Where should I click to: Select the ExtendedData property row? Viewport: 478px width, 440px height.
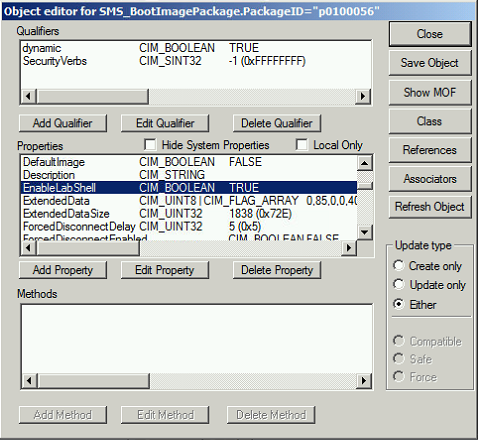click(189, 201)
